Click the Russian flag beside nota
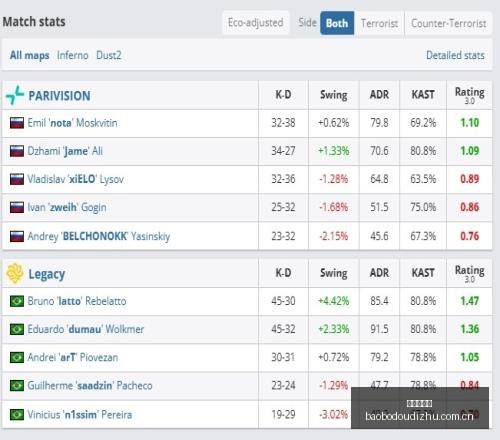 tap(17, 123)
